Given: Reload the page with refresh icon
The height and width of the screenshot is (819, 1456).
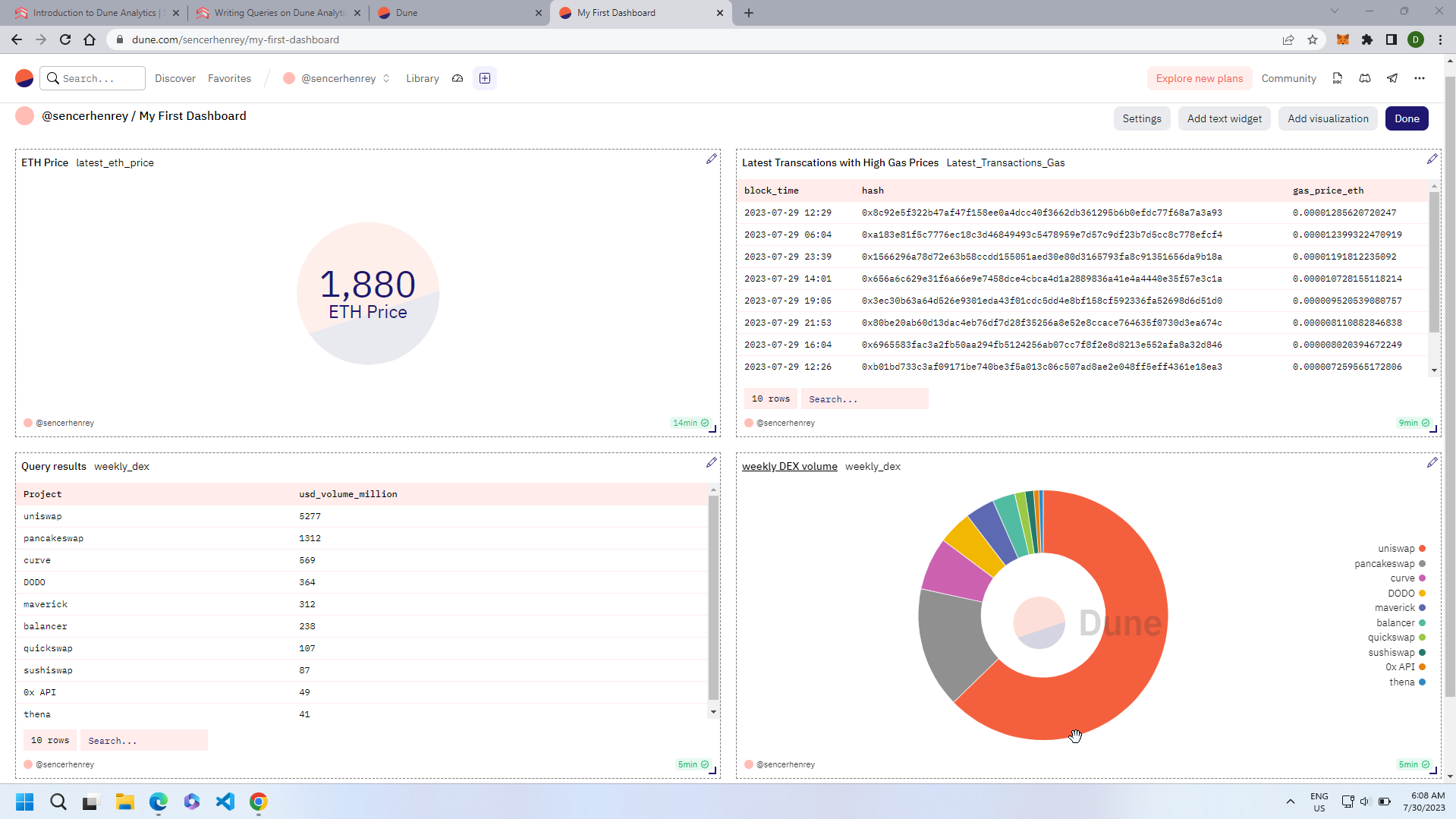Looking at the screenshot, I should pos(65,39).
